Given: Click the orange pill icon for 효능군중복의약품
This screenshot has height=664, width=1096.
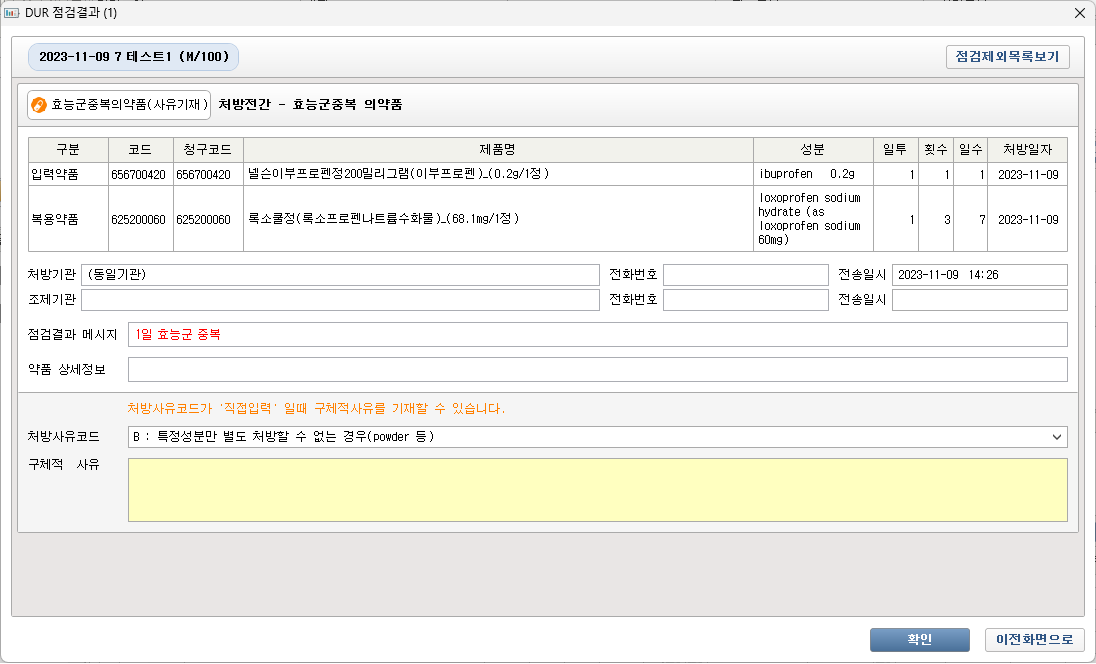Looking at the screenshot, I should (x=39, y=105).
